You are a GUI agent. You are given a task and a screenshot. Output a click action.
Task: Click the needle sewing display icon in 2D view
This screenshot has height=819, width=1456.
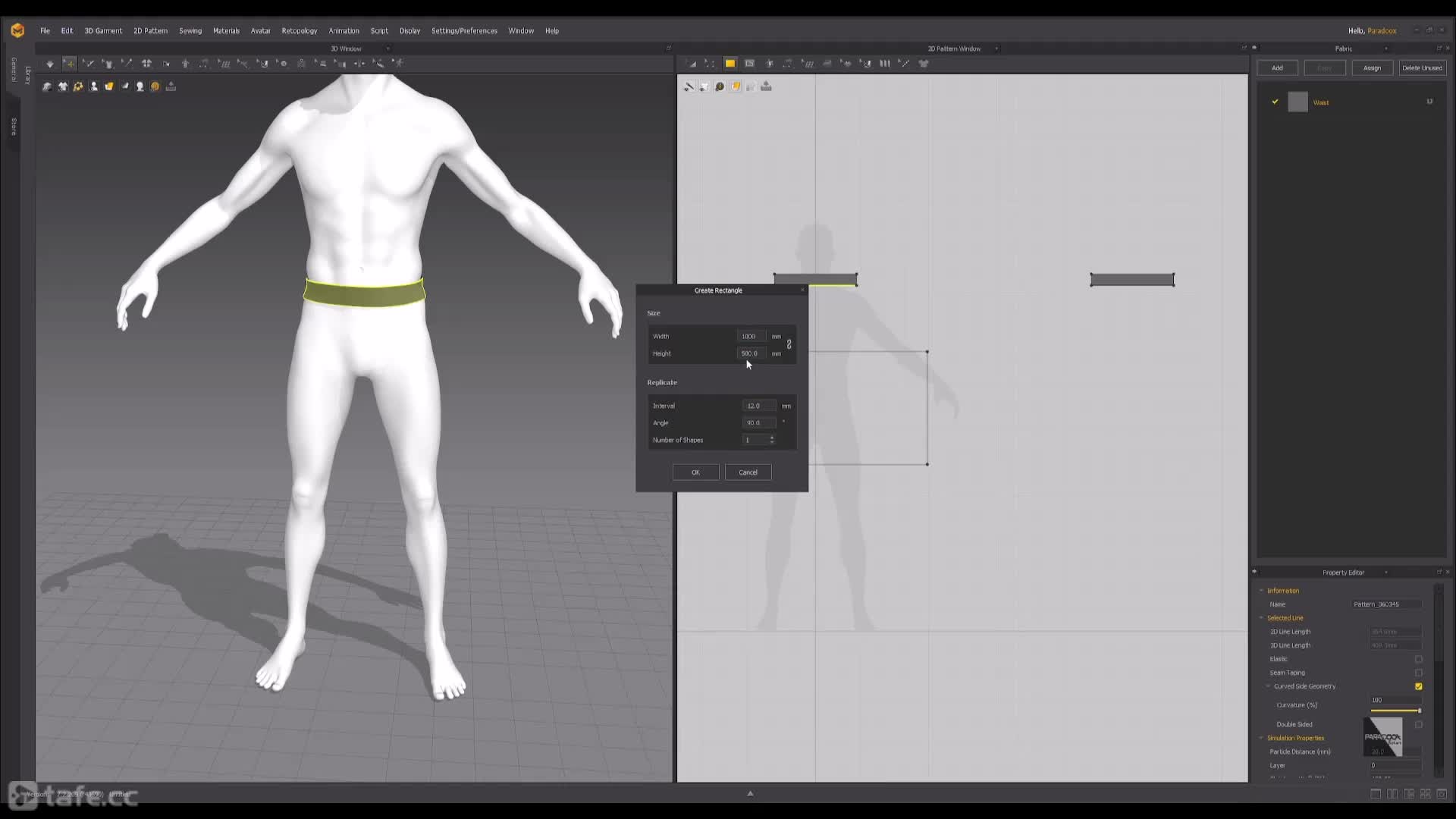689,86
